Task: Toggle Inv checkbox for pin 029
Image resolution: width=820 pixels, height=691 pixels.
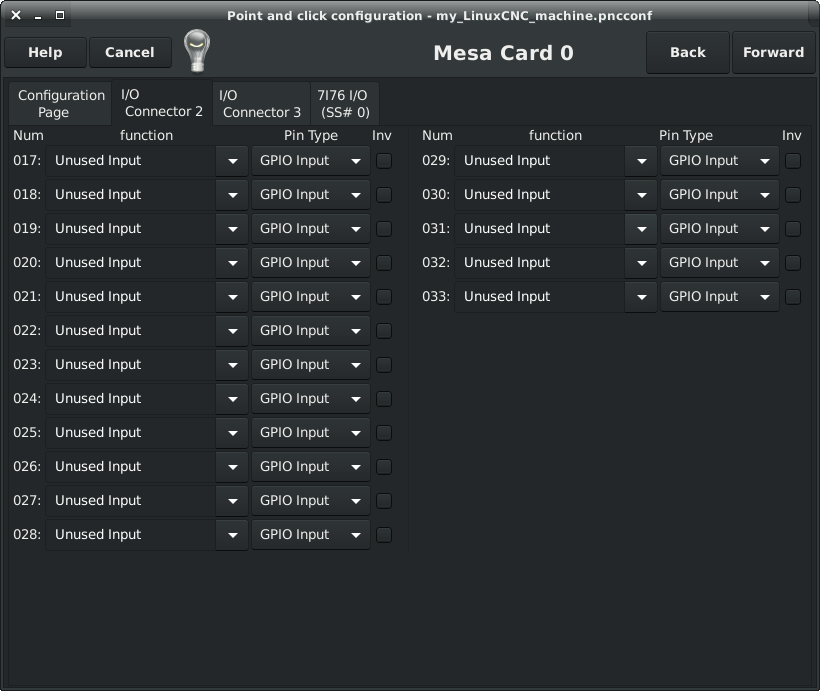Action: tap(793, 161)
